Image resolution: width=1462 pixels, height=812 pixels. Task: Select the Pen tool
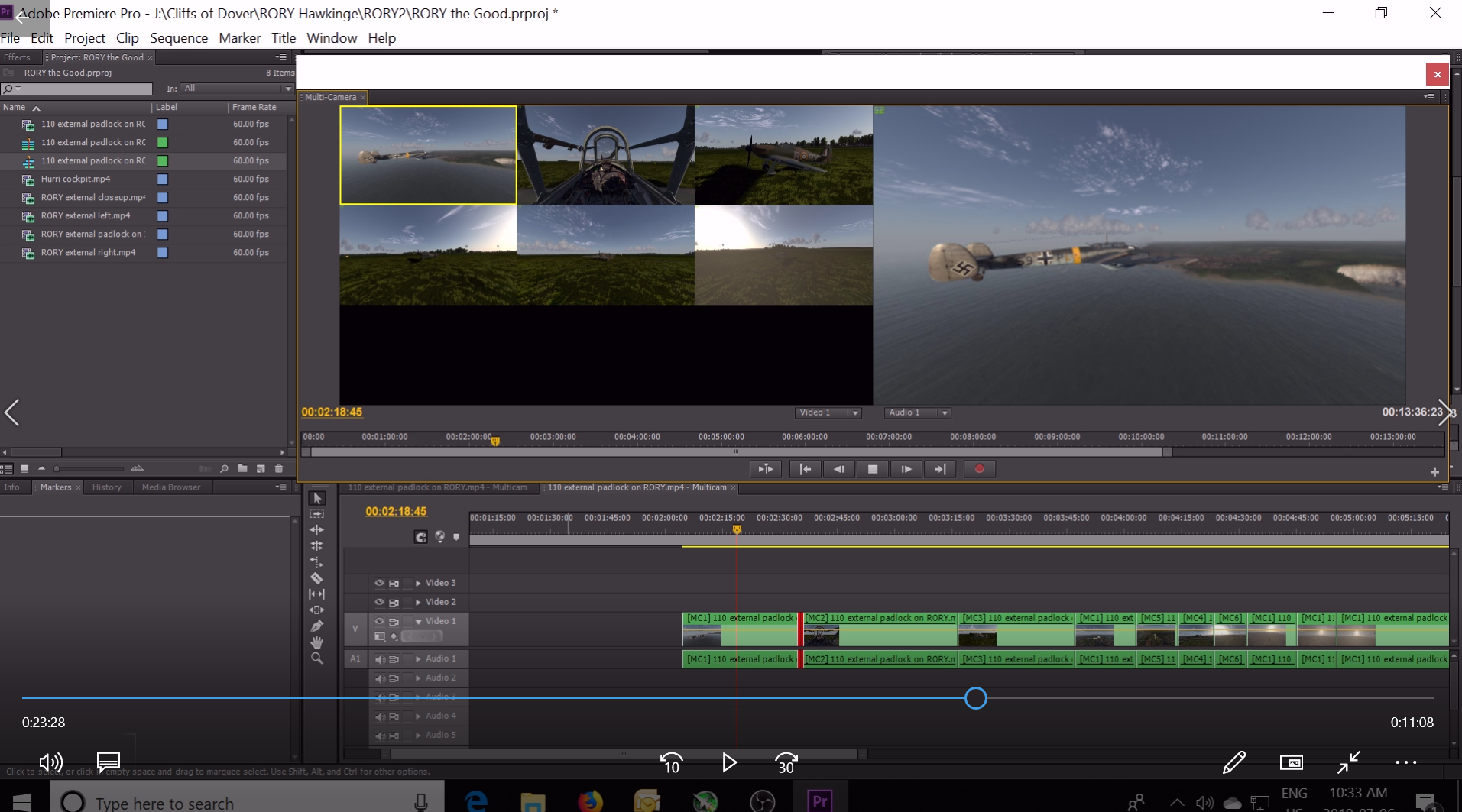pyautogui.click(x=317, y=626)
